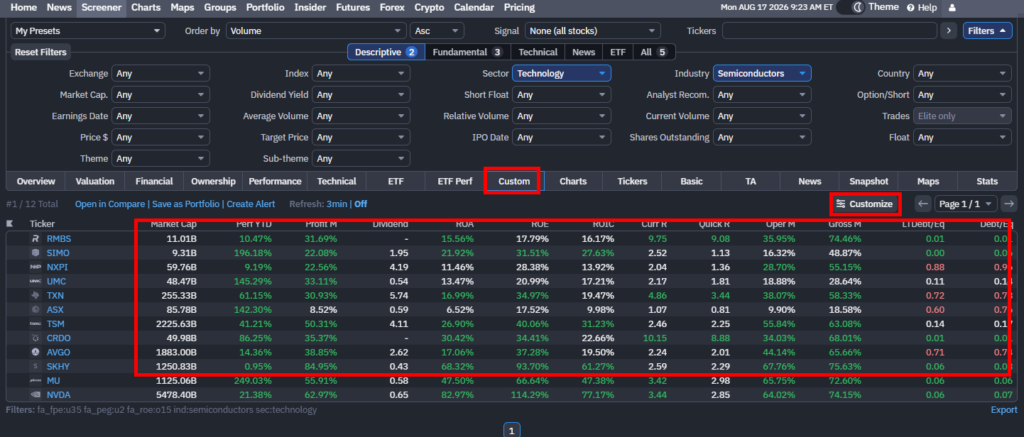The height and width of the screenshot is (437, 1024).
Task: Click Save as Portfolio link
Action: pyautogui.click(x=184, y=204)
